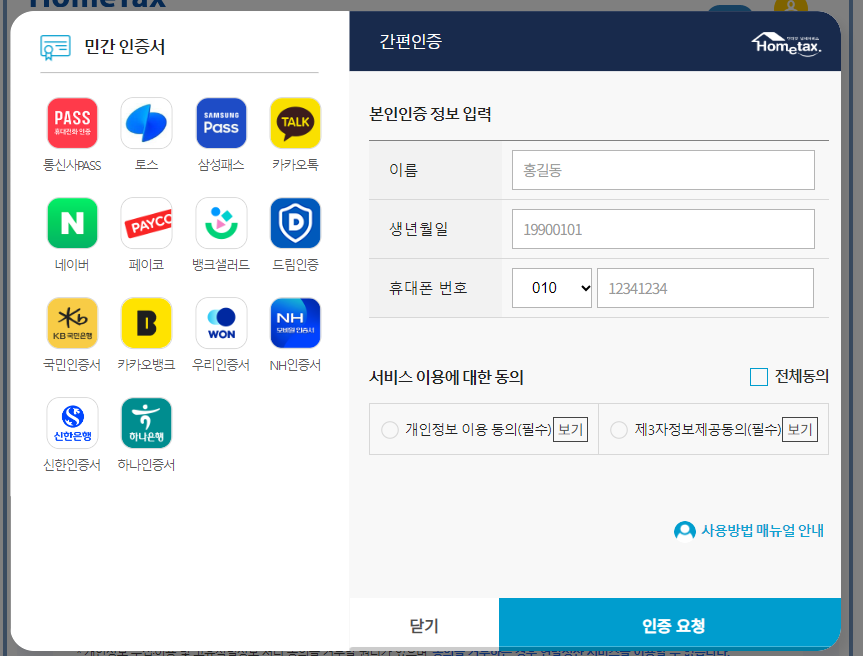Click the 국민인증서 label text
Image resolution: width=863 pixels, height=656 pixels.
tap(72, 365)
